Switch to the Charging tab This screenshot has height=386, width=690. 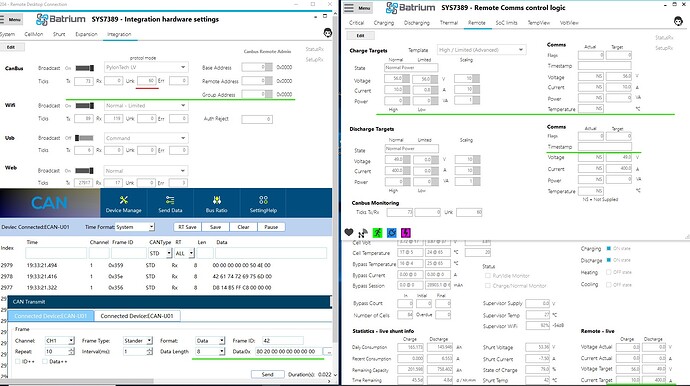tap(384, 22)
